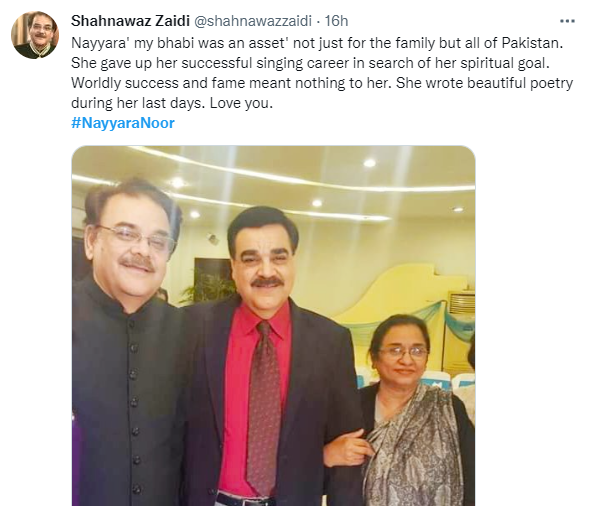Click the potted plant in the photo background

point(208,287)
